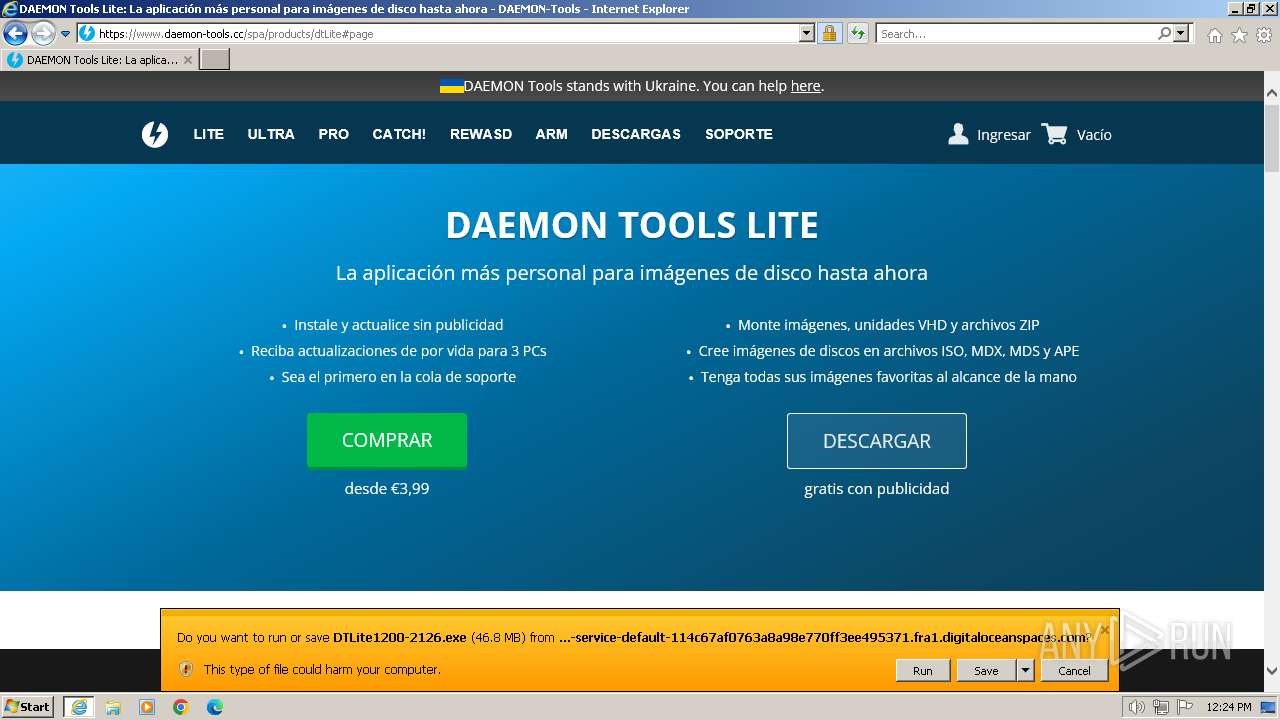This screenshot has height=720, width=1280.
Task: Open the ULTRA menu item
Action: (x=271, y=134)
